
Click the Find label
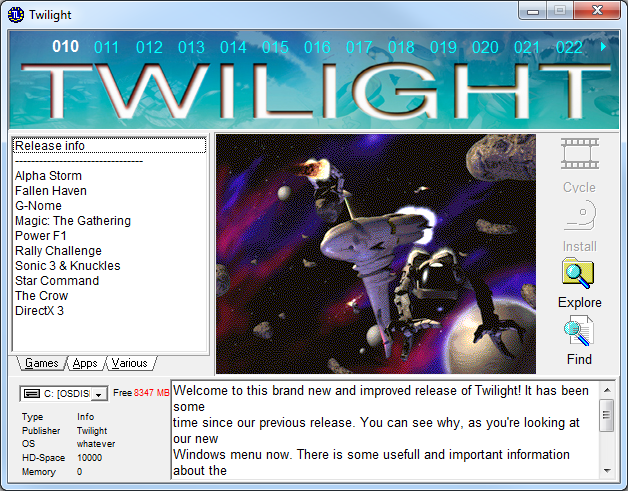(x=579, y=359)
